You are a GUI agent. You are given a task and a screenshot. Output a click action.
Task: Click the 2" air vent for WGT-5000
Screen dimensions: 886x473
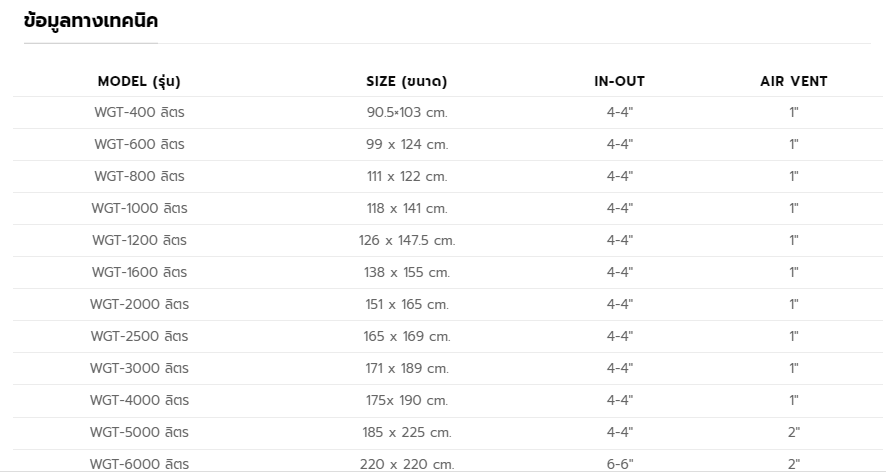793,432
